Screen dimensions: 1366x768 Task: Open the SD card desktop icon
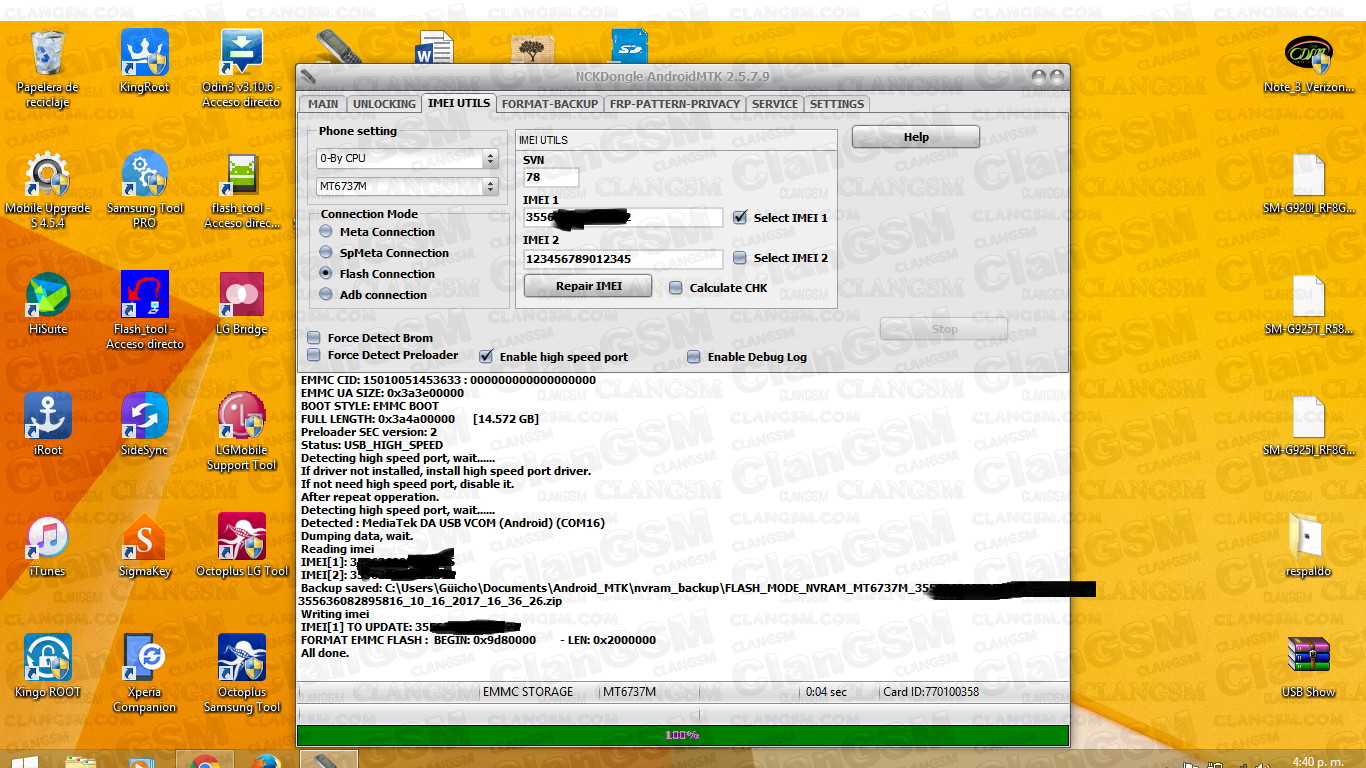click(x=629, y=46)
